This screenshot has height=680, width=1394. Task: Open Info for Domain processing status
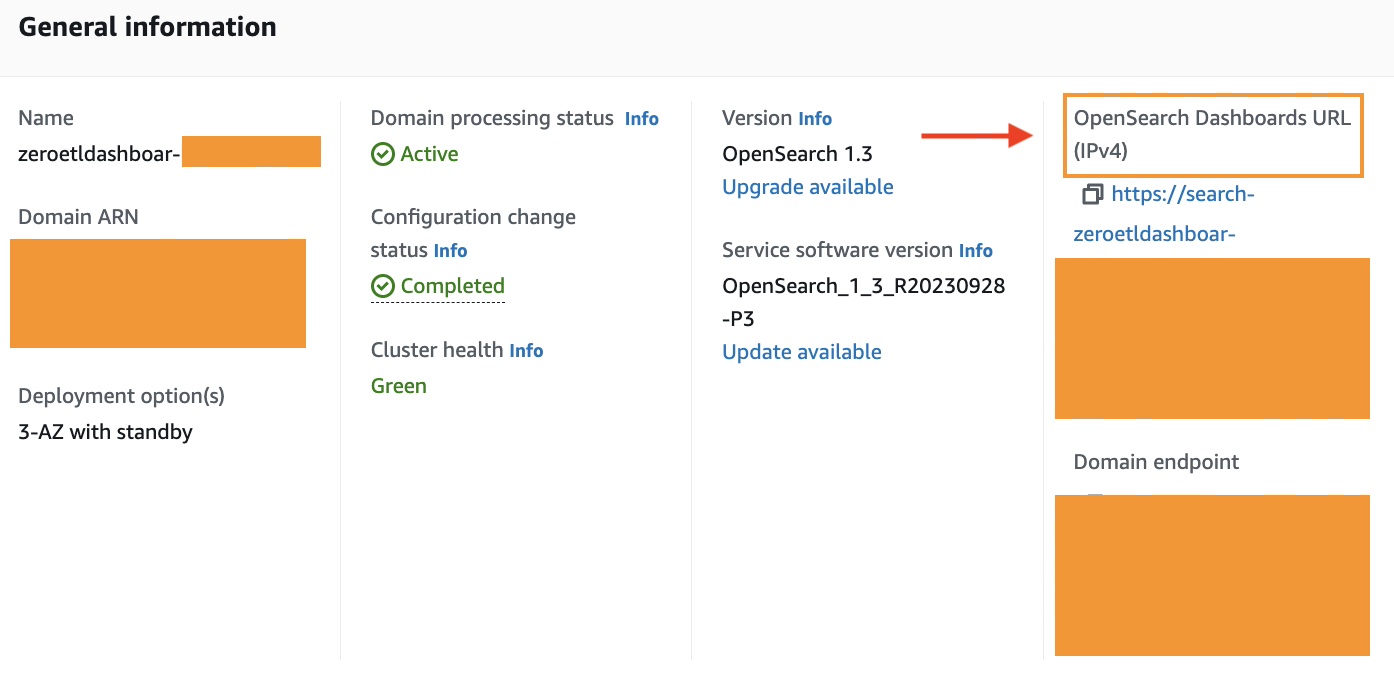click(642, 119)
